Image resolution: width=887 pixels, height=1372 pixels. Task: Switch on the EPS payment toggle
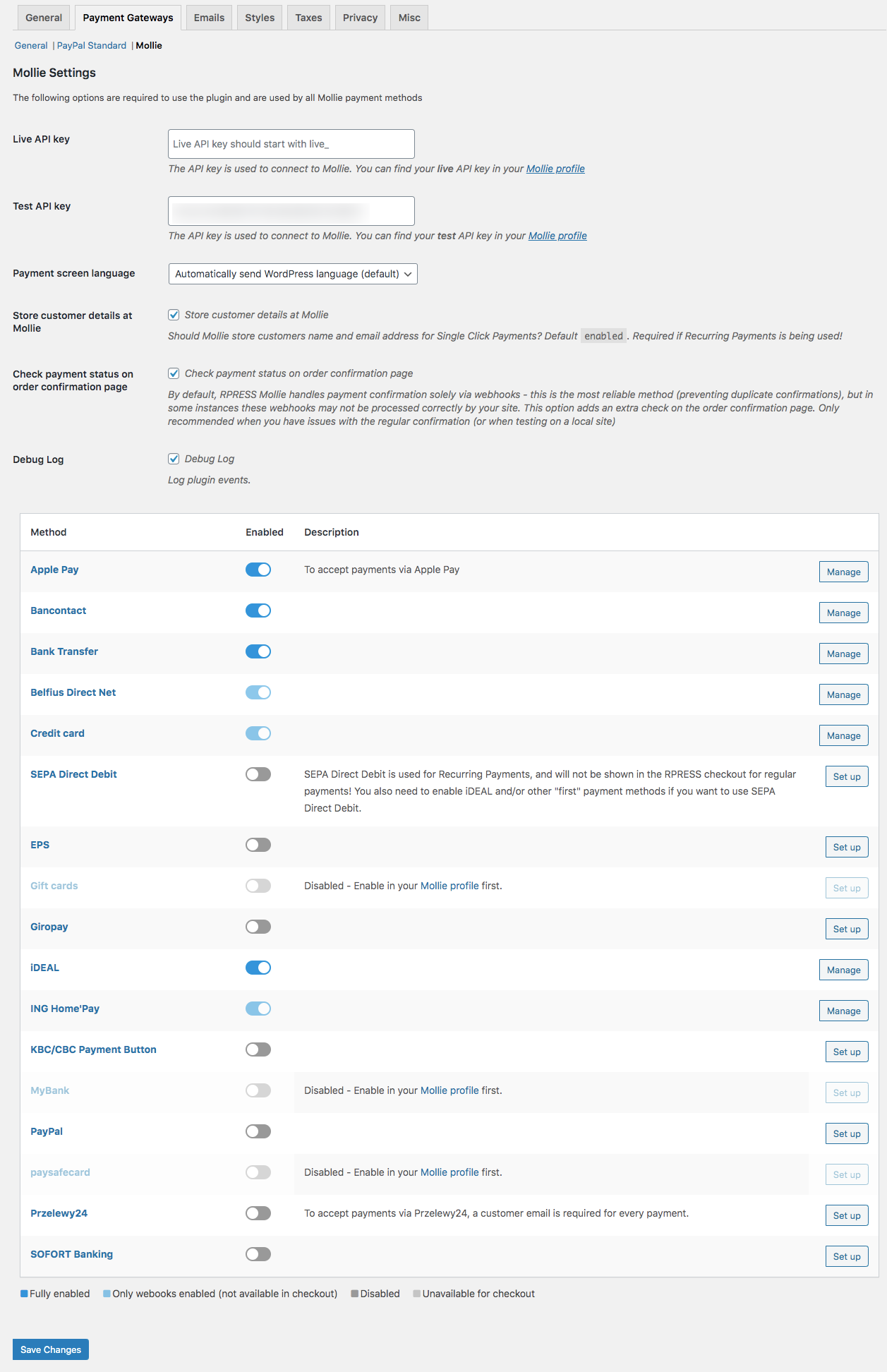258,845
